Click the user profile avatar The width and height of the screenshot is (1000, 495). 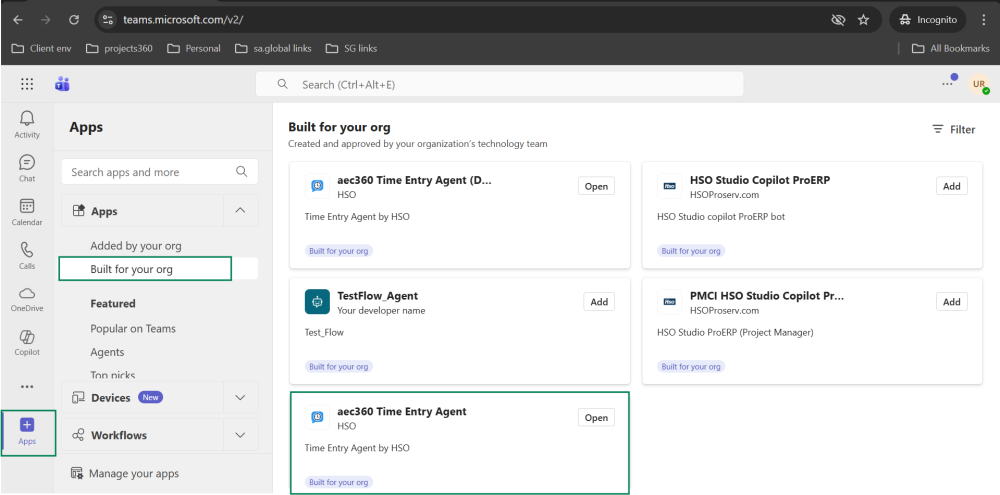(978, 85)
